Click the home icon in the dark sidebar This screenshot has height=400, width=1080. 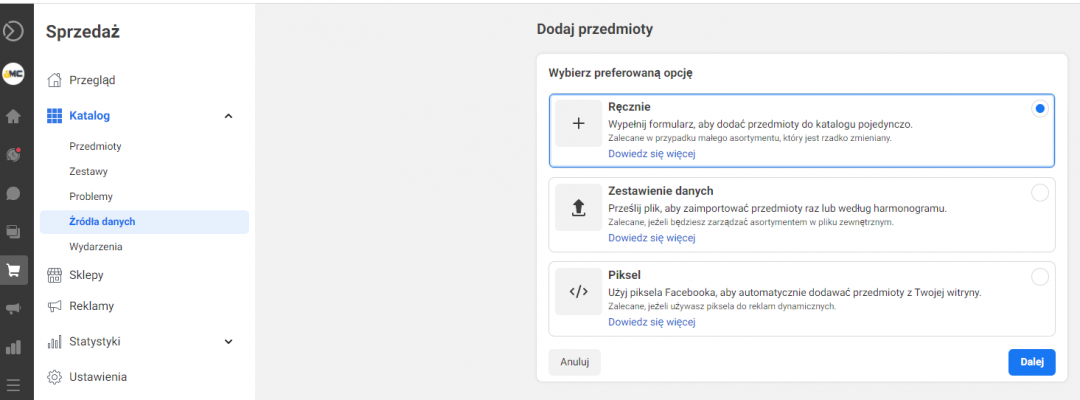[x=14, y=116]
